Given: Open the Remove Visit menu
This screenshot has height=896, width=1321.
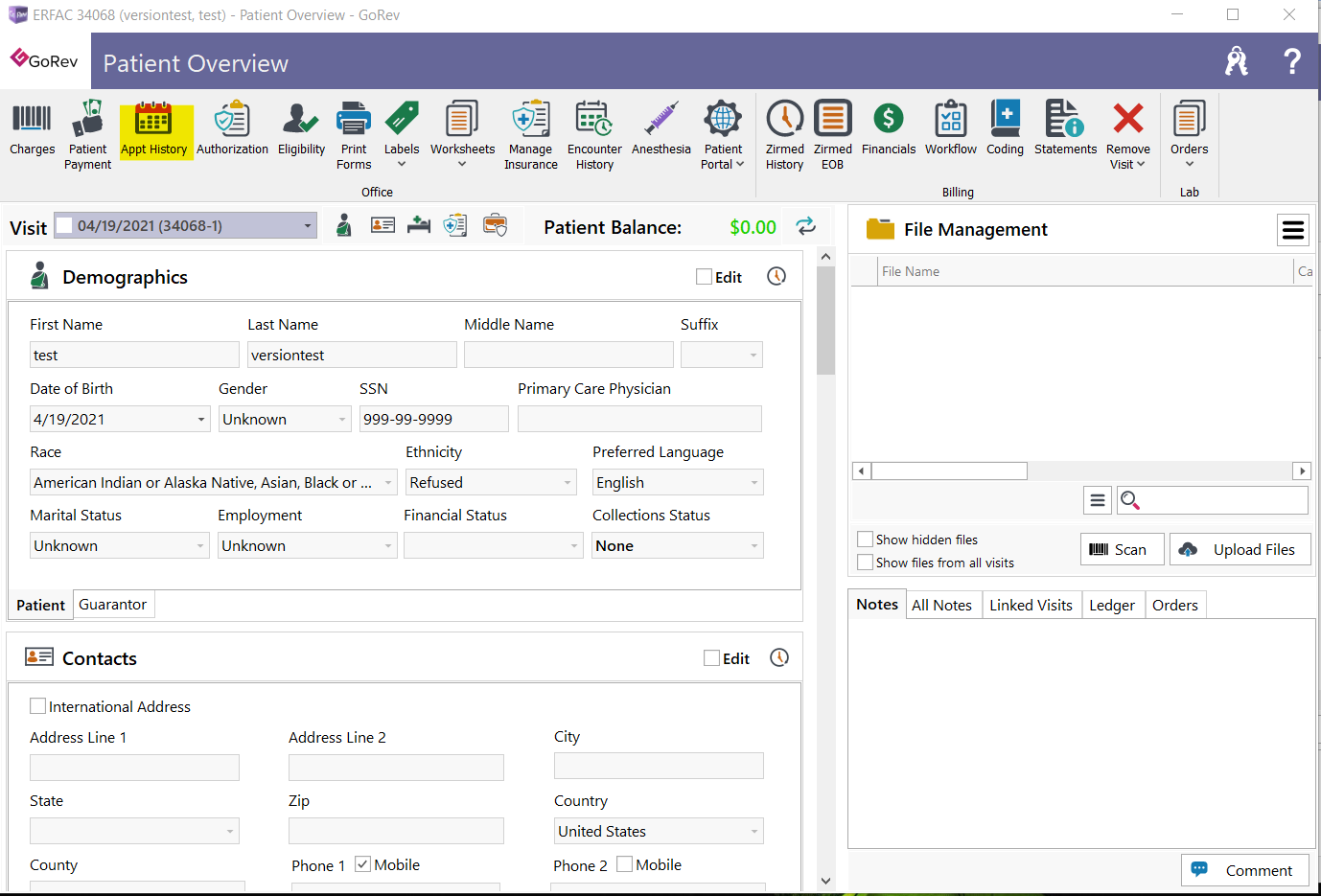Looking at the screenshot, I should 1127,135.
